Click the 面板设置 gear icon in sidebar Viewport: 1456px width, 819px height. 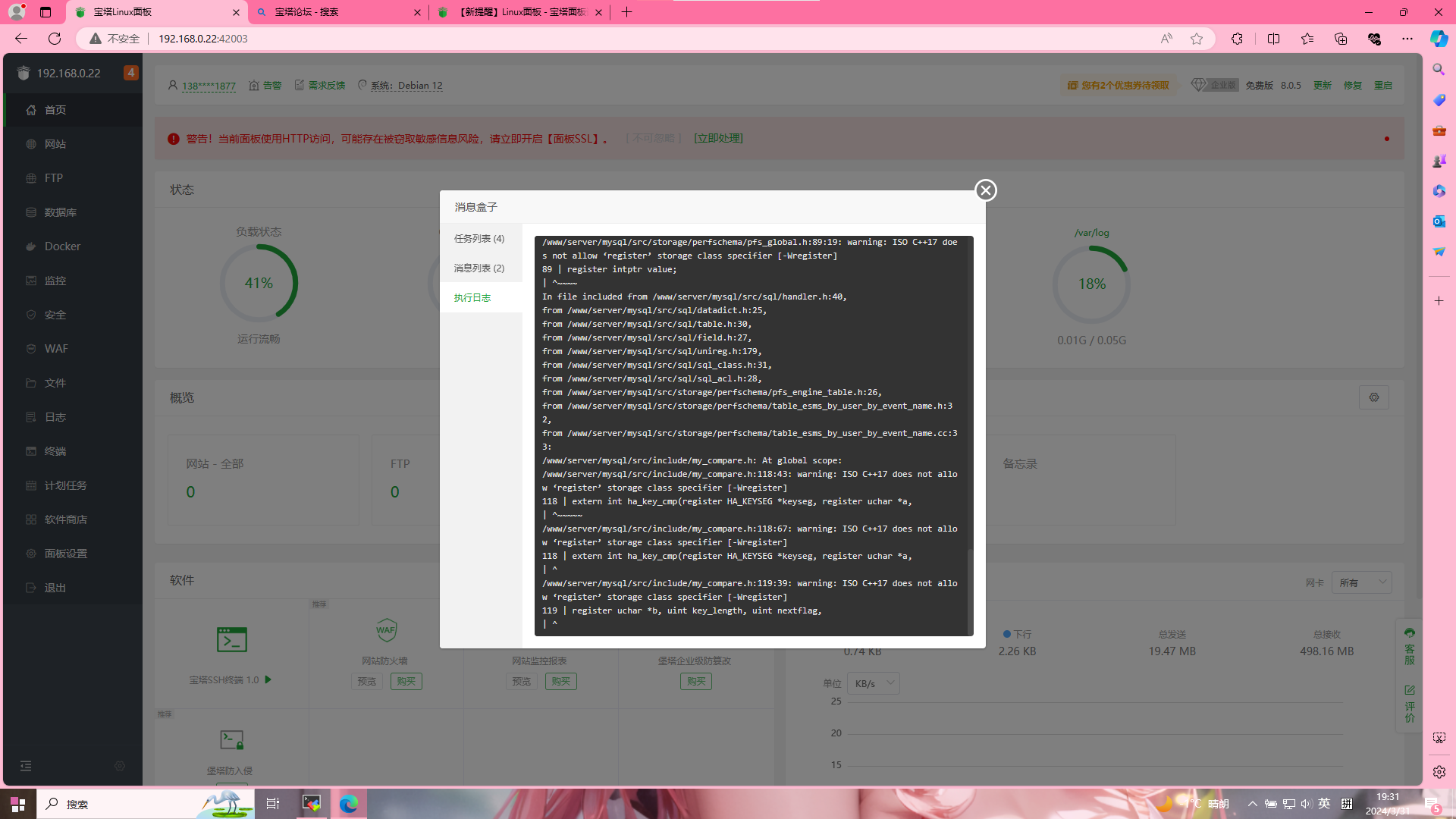coord(31,554)
